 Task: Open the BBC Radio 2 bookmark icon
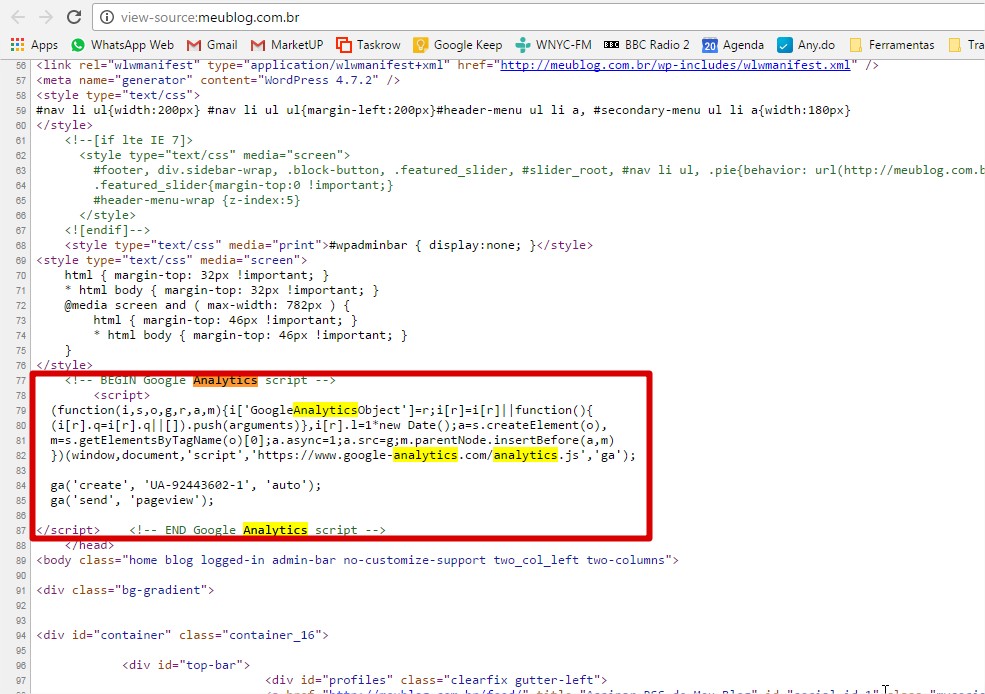pyautogui.click(x=611, y=45)
